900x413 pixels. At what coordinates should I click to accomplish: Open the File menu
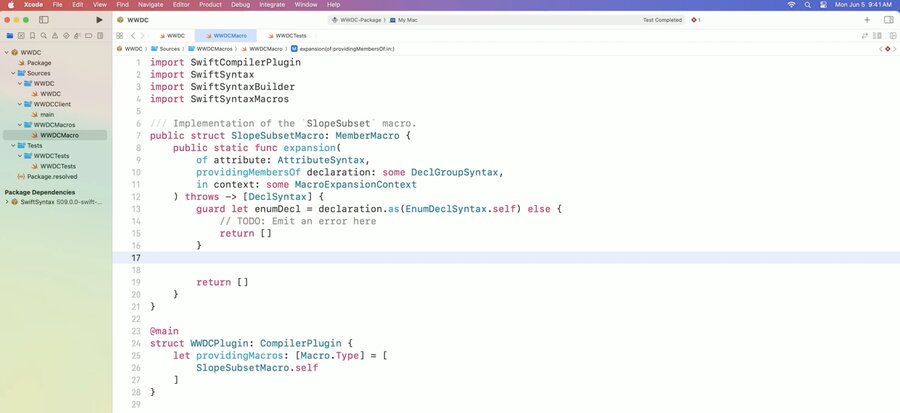[x=57, y=5]
